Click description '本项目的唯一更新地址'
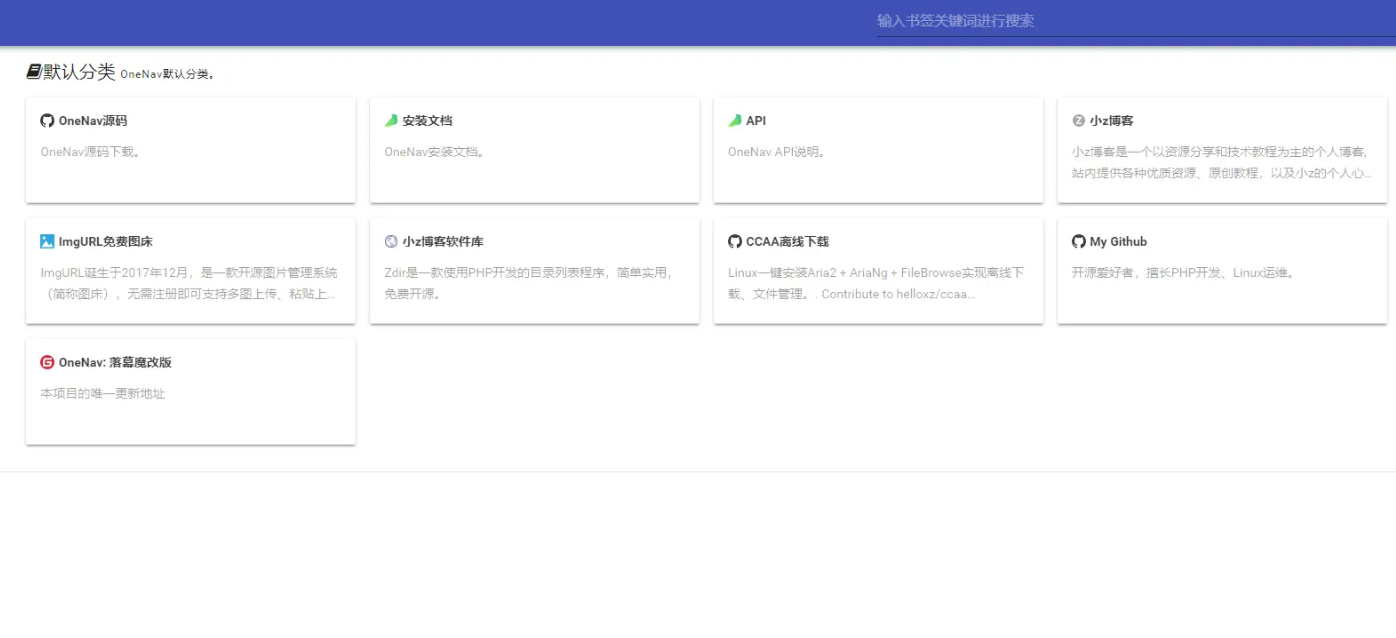The image size is (1396, 638). tap(103, 394)
